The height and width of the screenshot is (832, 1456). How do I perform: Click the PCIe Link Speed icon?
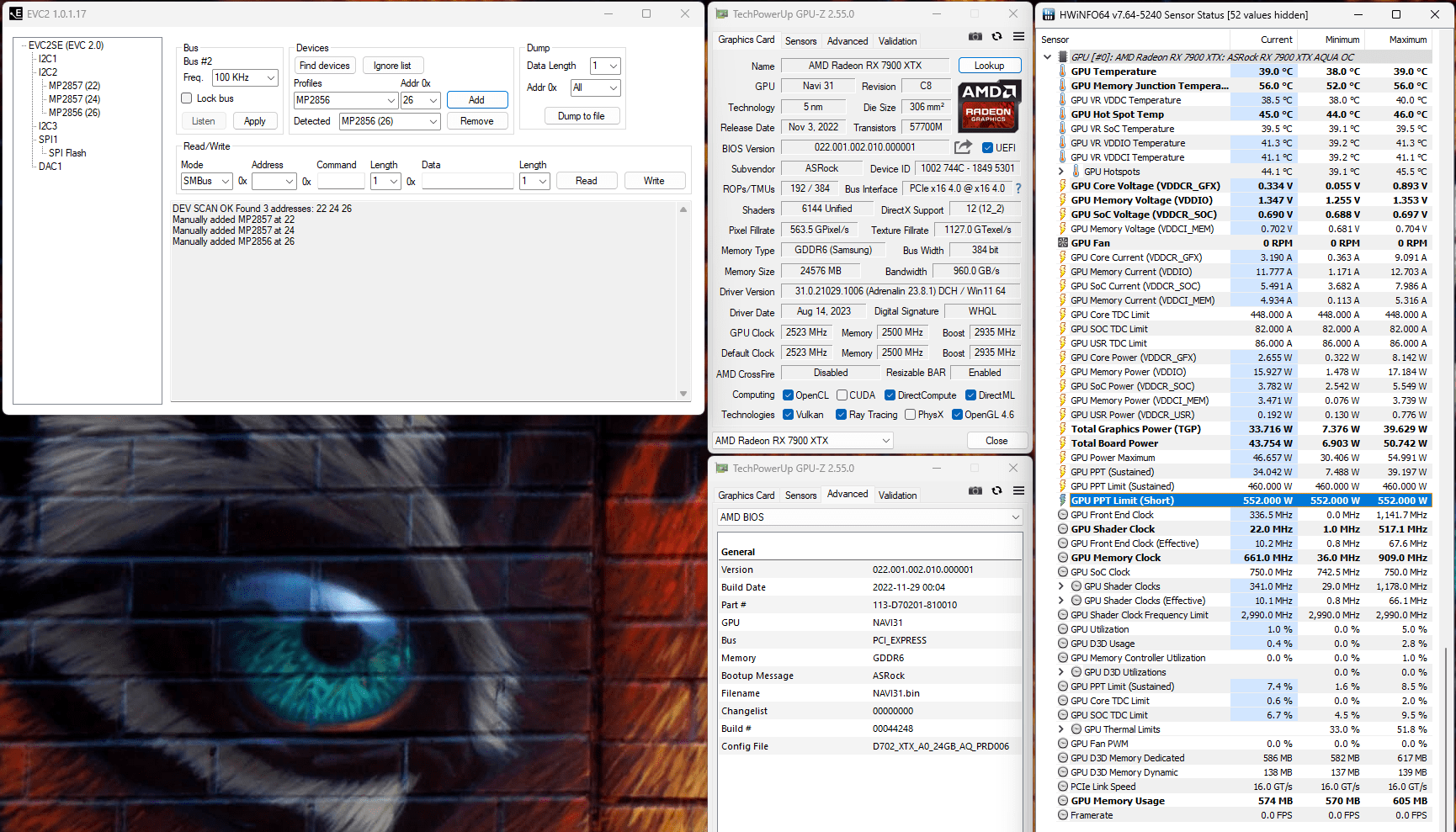click(x=1063, y=787)
